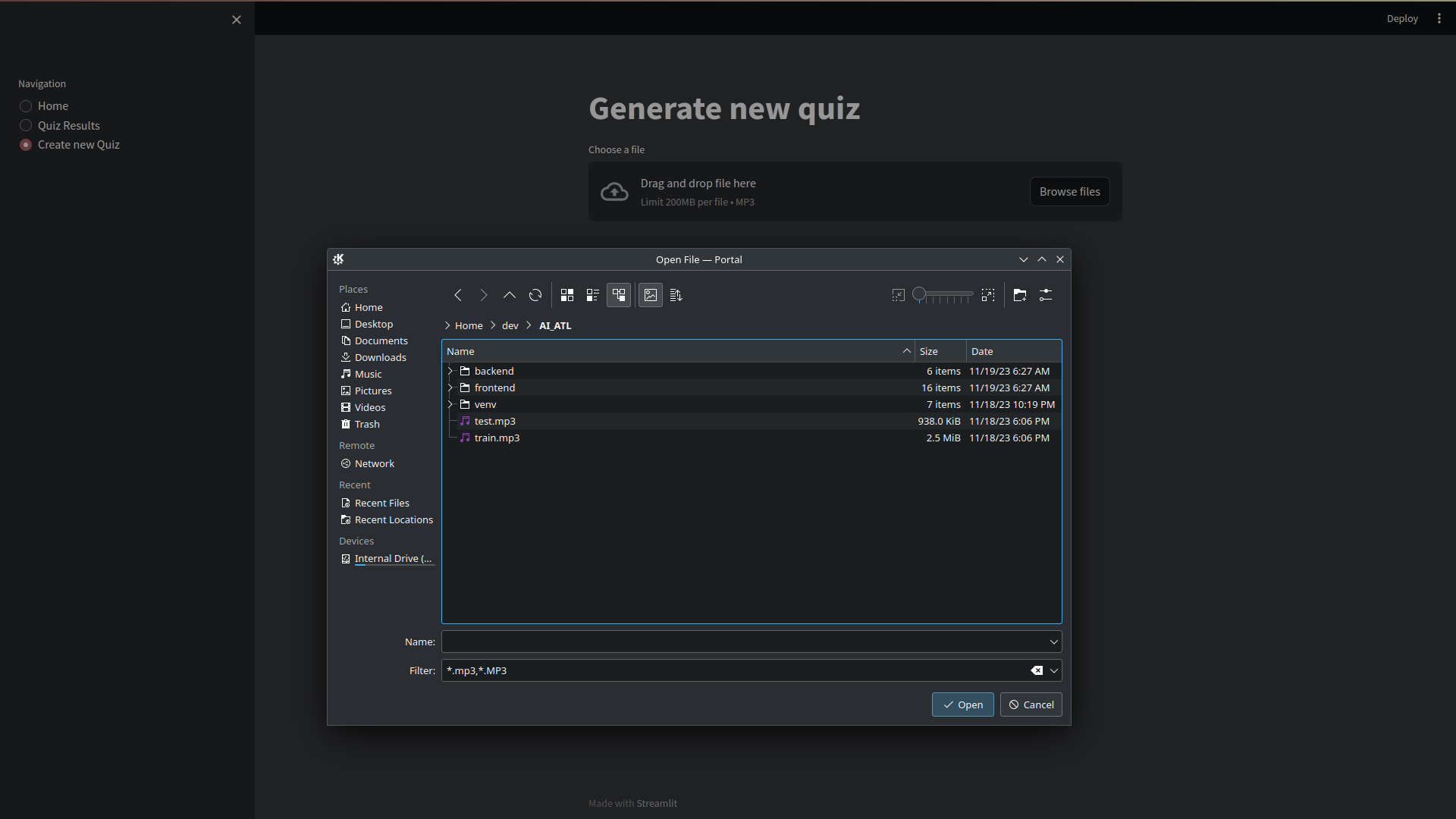Go up to parent folder
The width and height of the screenshot is (1456, 819).
click(510, 295)
